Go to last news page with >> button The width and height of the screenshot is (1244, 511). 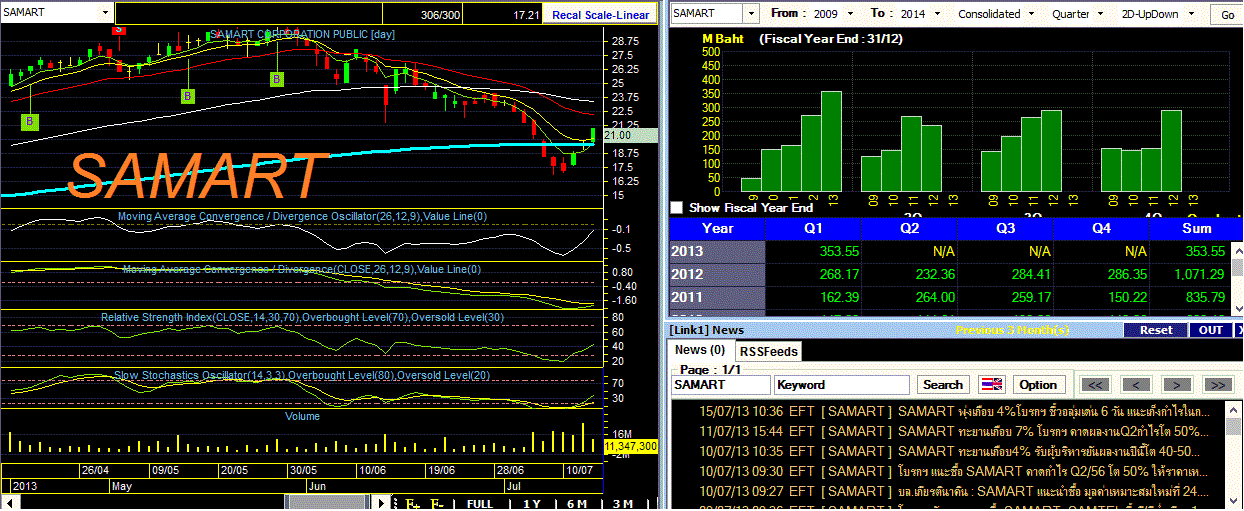1217,385
